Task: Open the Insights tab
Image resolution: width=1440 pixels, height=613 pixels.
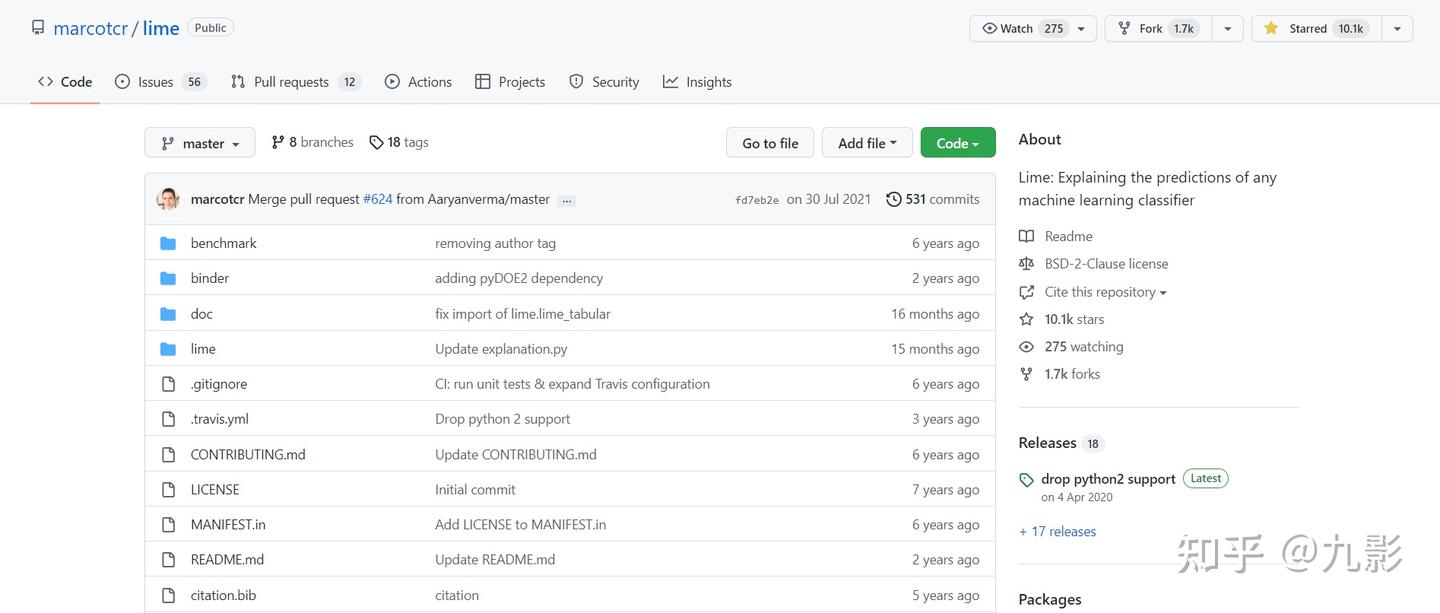Action: (x=697, y=82)
